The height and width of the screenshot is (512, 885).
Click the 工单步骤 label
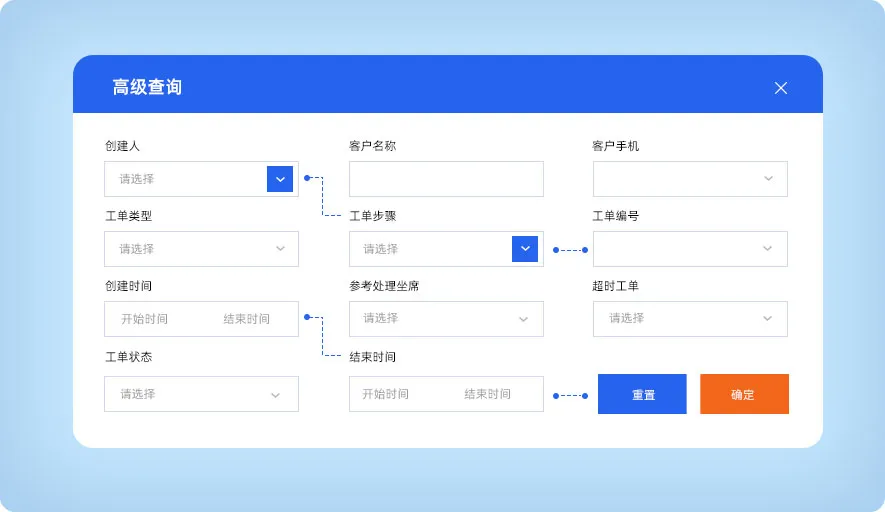[373, 216]
